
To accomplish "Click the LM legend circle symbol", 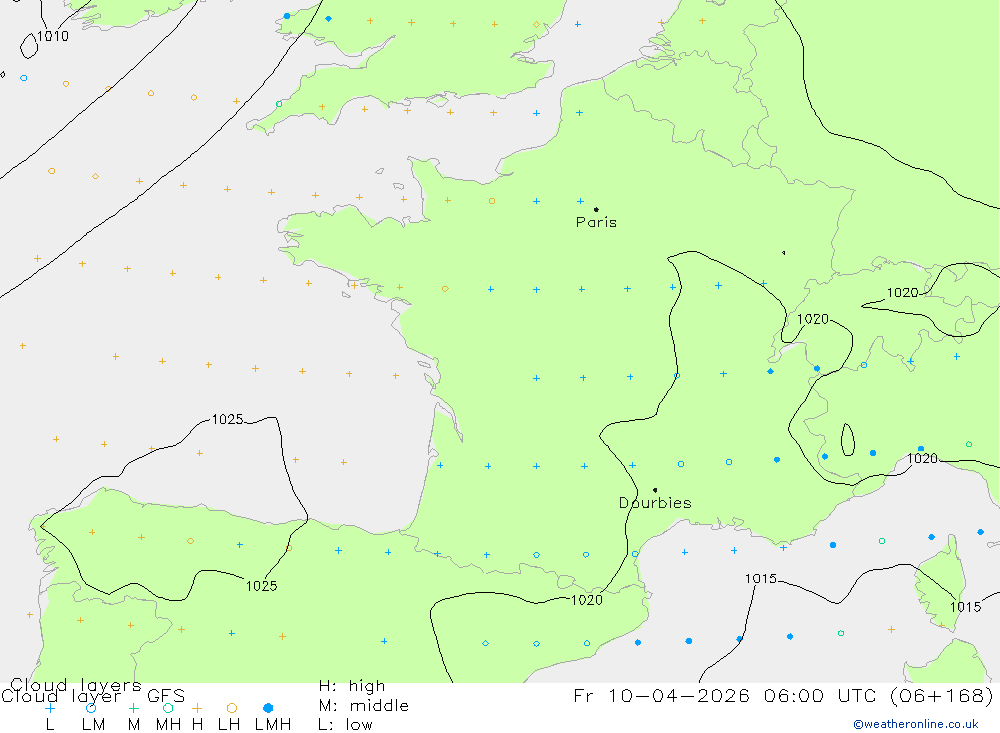I will click(x=91, y=708).
